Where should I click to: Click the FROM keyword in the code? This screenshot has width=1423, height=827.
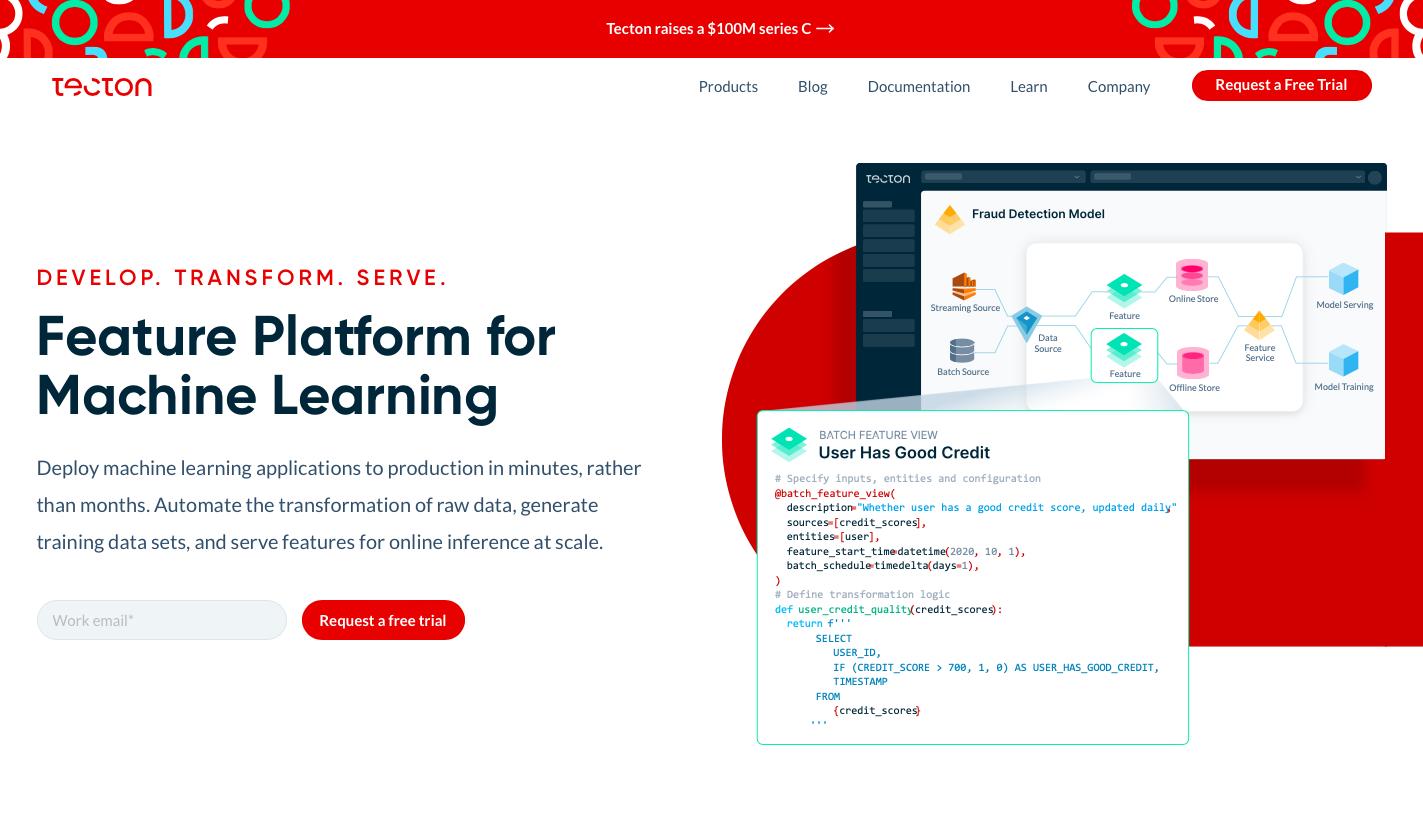pyautogui.click(x=828, y=696)
